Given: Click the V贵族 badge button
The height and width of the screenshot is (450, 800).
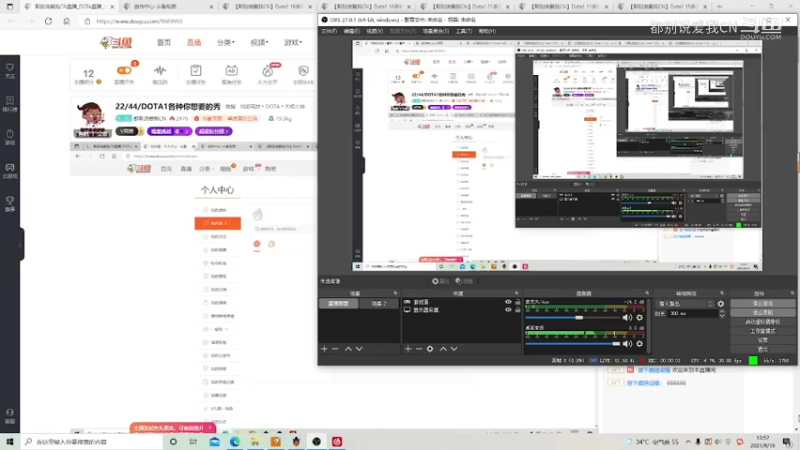Looking at the screenshot, I should (x=129, y=132).
